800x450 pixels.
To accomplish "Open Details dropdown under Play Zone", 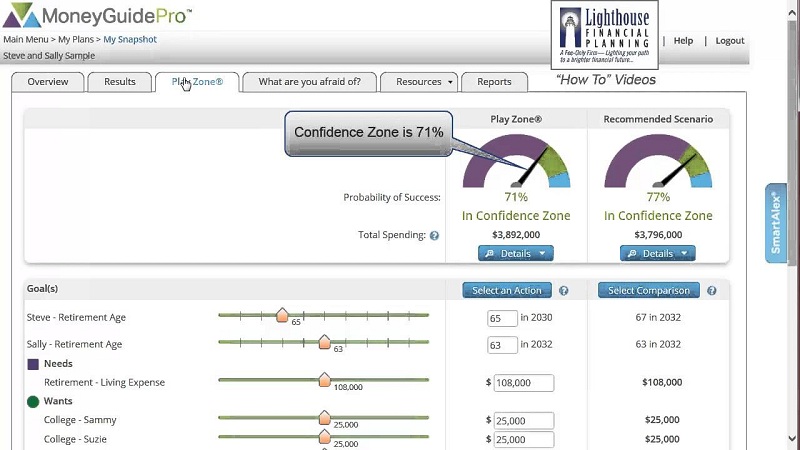I will 516,254.
